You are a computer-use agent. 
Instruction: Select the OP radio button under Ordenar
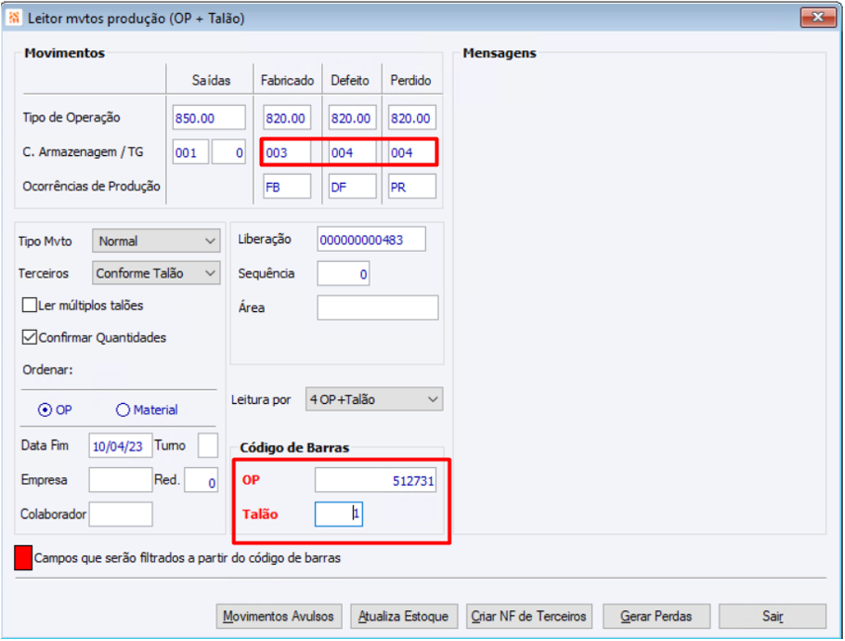45,410
